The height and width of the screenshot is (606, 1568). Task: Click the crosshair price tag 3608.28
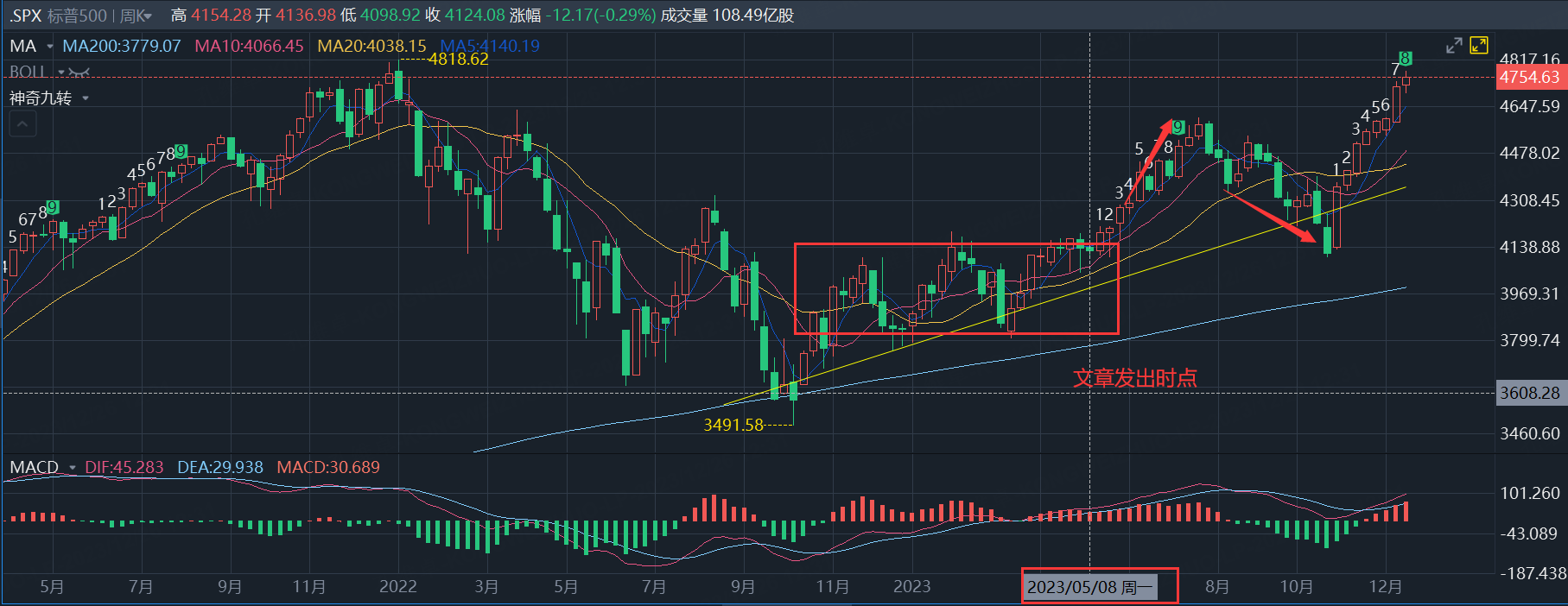(x=1530, y=393)
